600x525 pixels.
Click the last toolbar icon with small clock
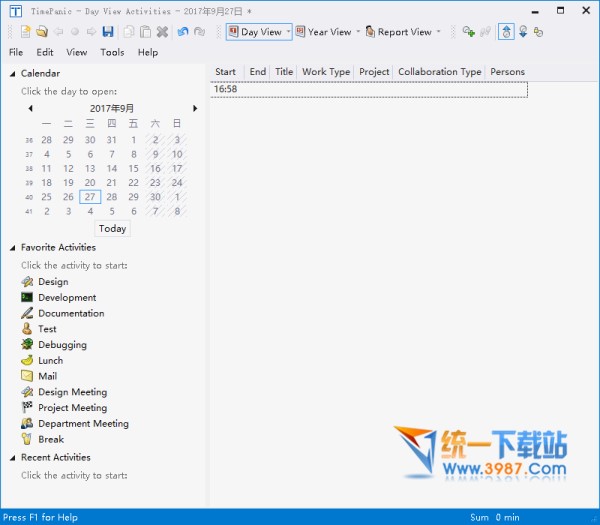pyautogui.click(x=539, y=32)
